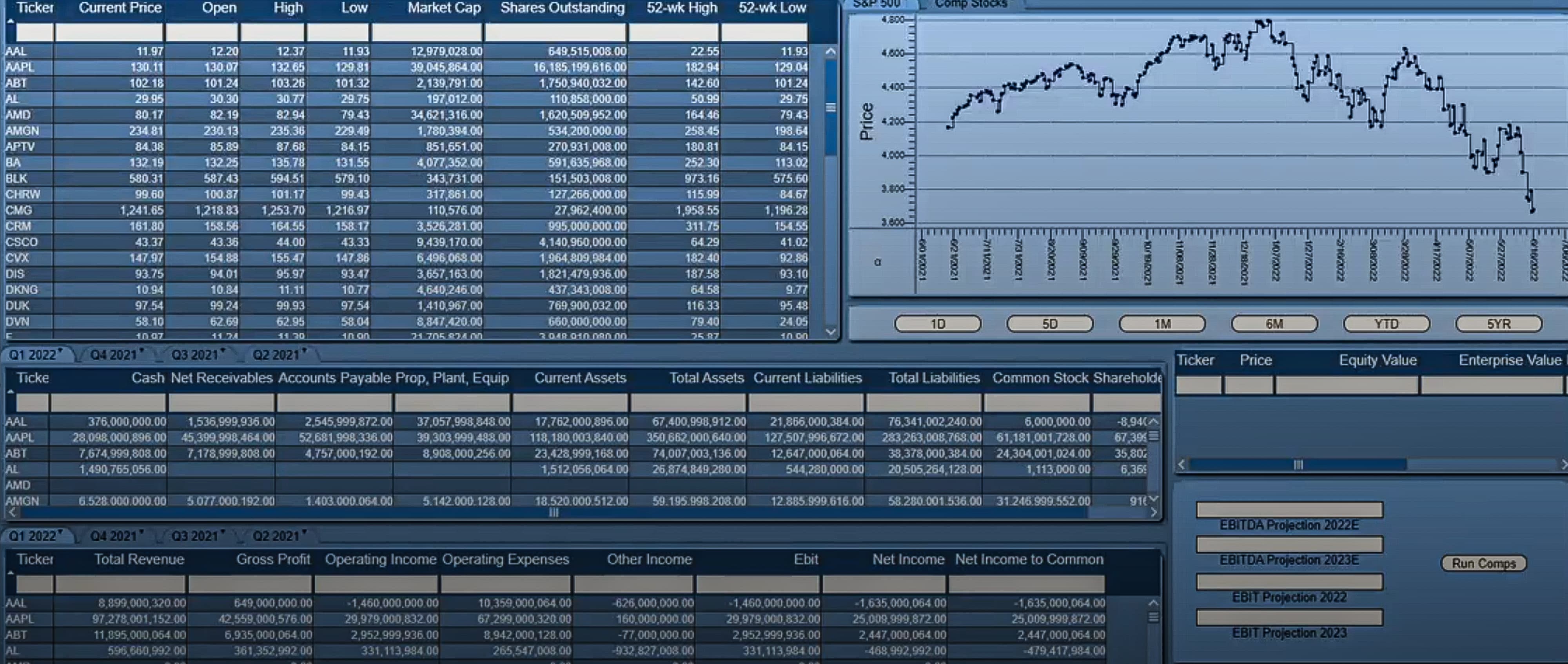Sort balance sheet by Net Receivables header
The image size is (1568, 664).
point(221,378)
